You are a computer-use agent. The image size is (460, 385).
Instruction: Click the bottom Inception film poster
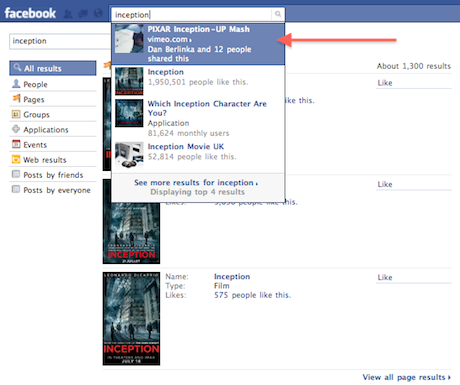[x=131, y=319]
